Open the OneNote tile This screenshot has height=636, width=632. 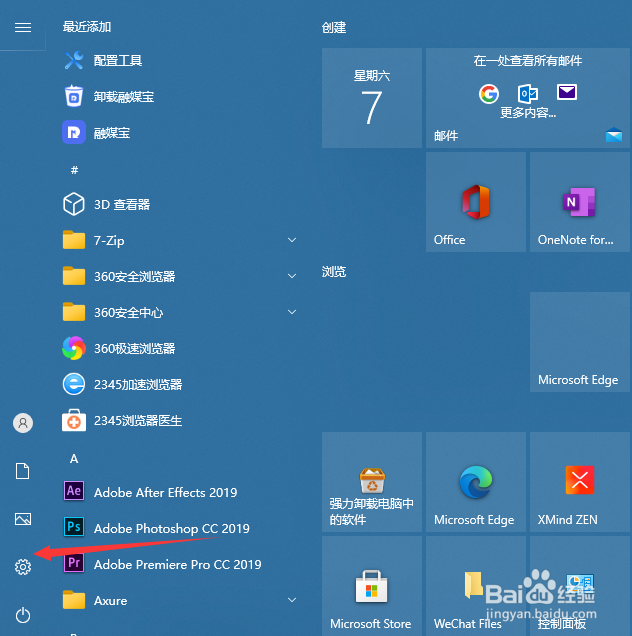point(580,202)
